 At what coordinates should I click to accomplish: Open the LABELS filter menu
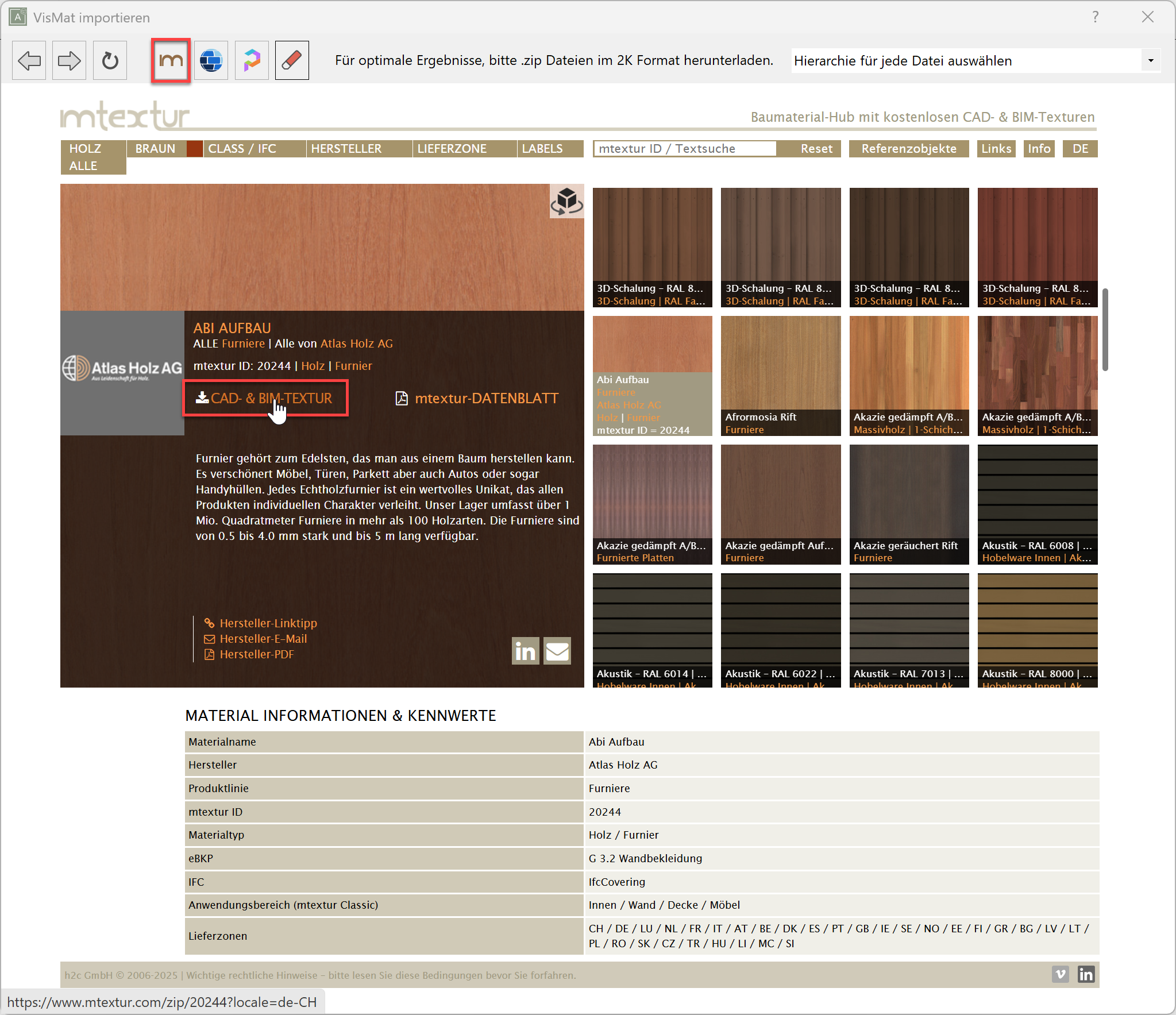point(550,148)
